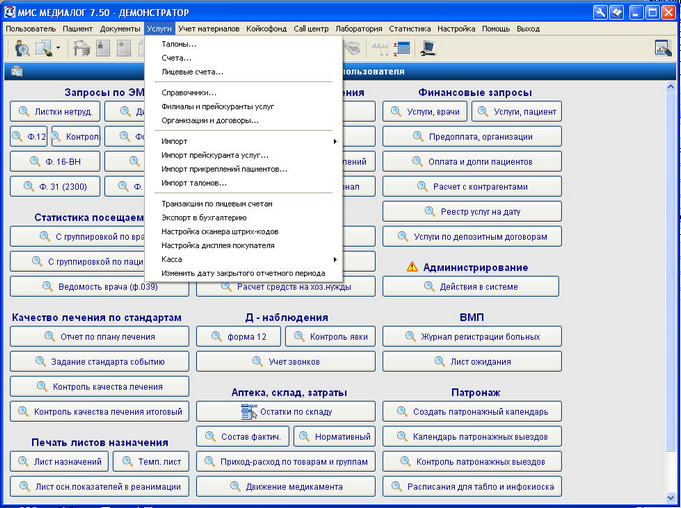Click magnifier icon on Листки нетруд. button
The height and width of the screenshot is (508, 681).
pos(23,111)
